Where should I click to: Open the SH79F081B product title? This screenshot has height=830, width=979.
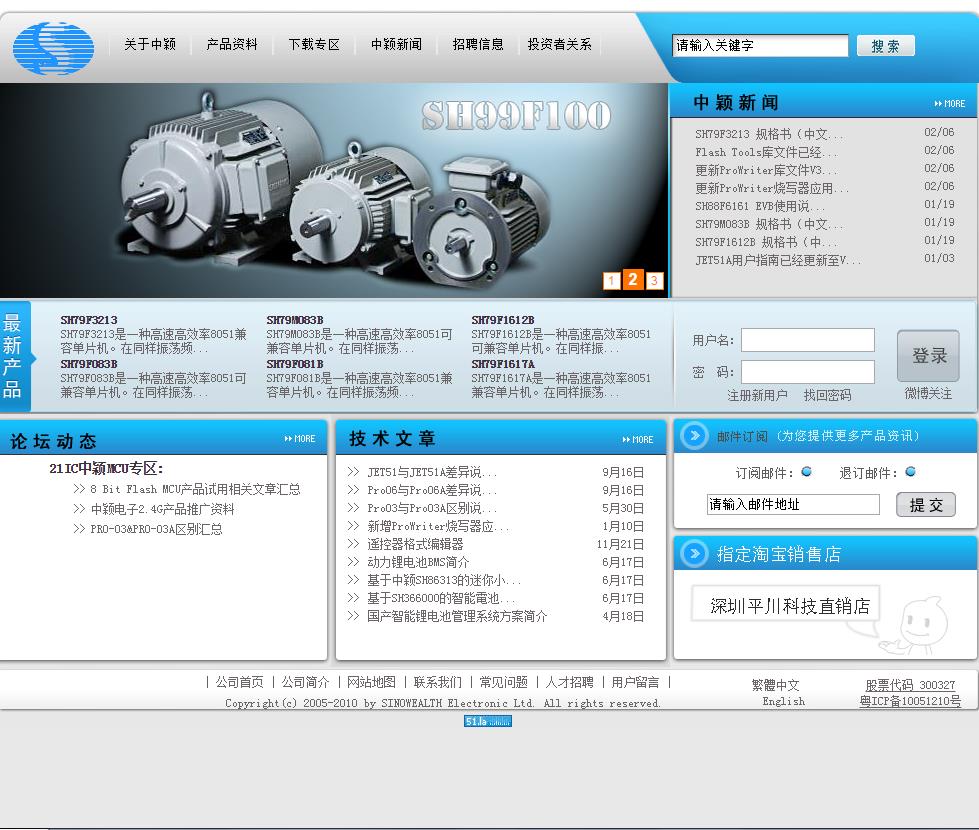pos(295,363)
